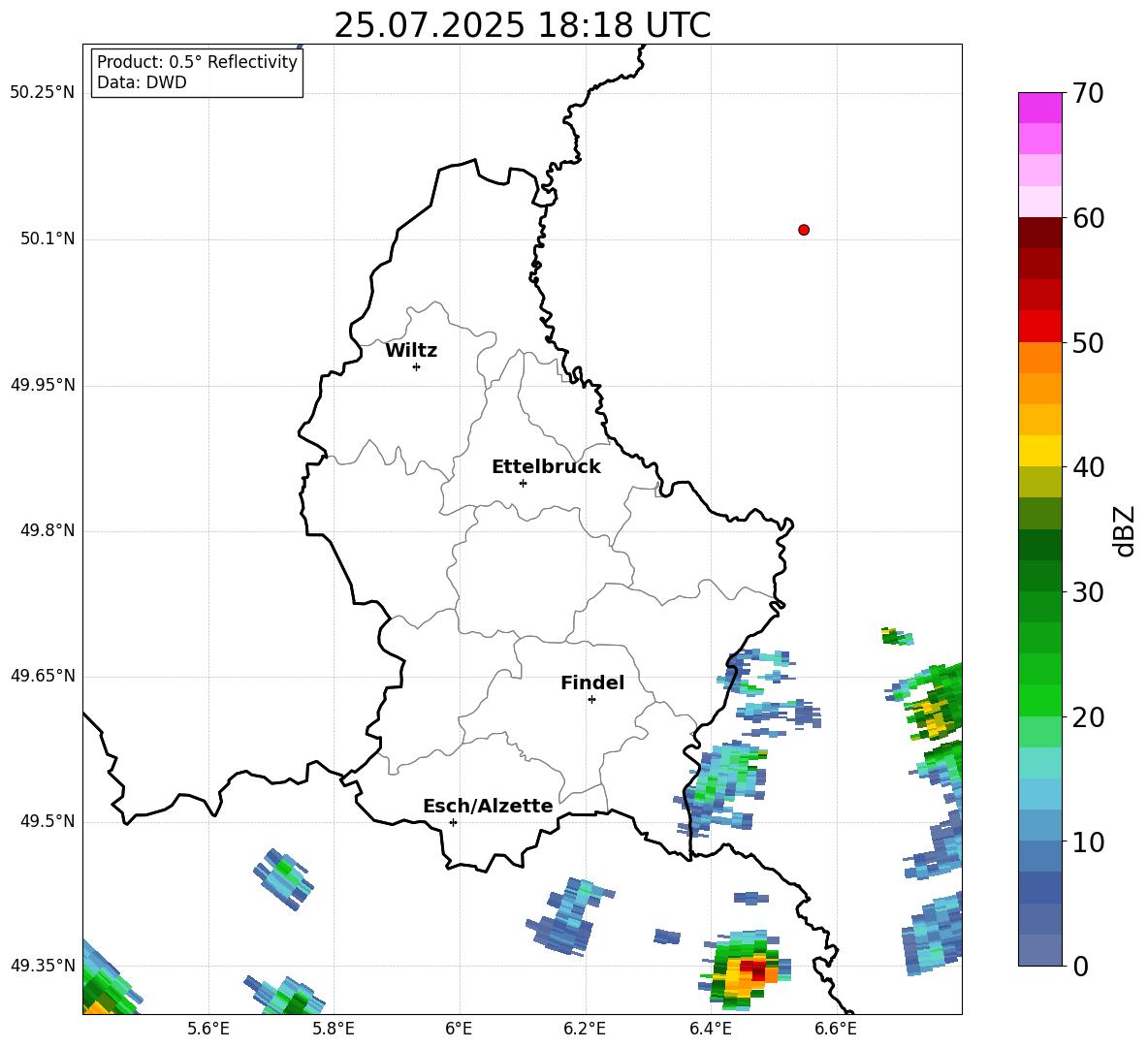Click the 6.2°E longitude label
1148x1048 pixels.
585,1029
